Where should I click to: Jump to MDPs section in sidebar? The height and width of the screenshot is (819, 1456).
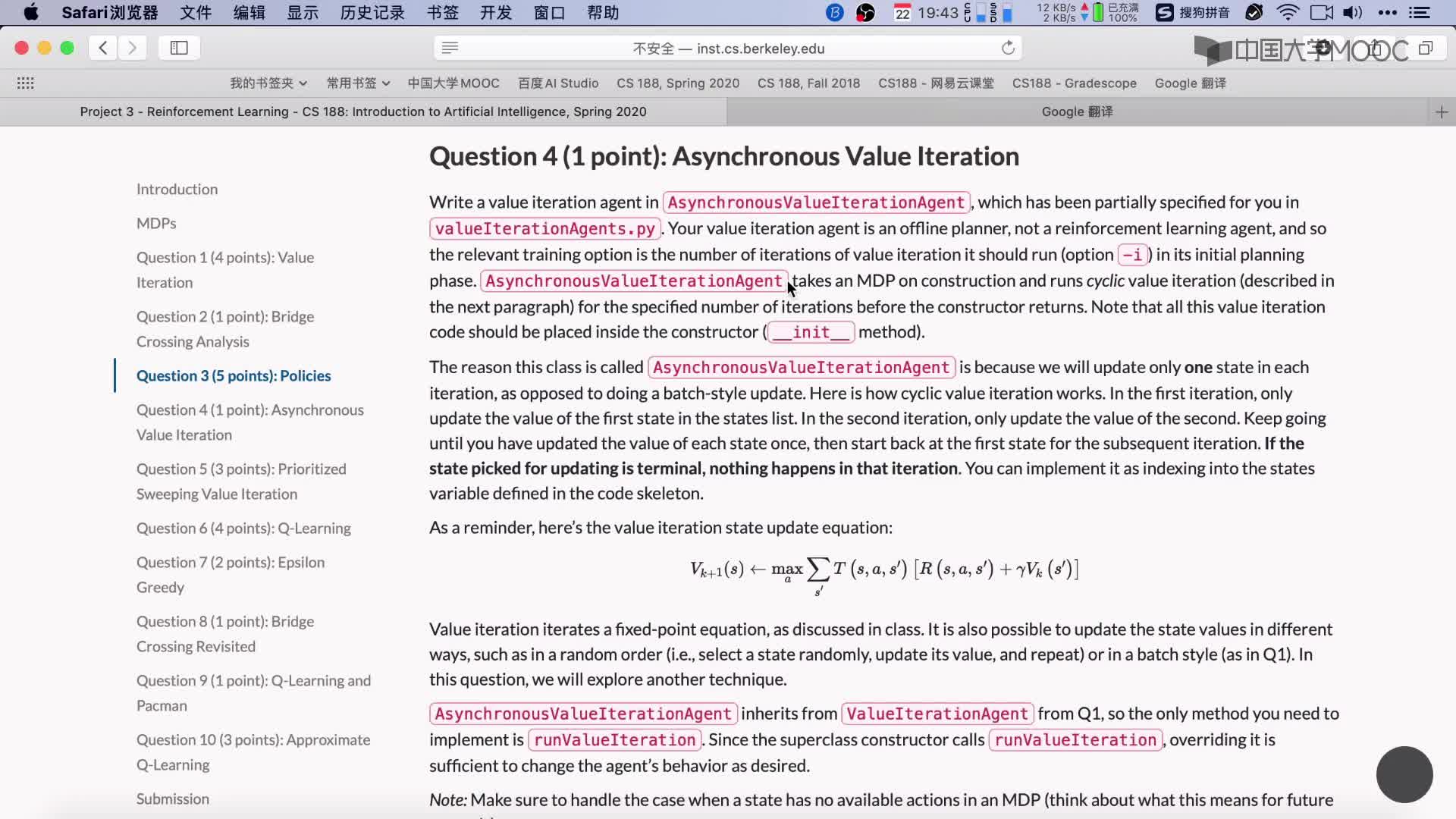tap(156, 224)
